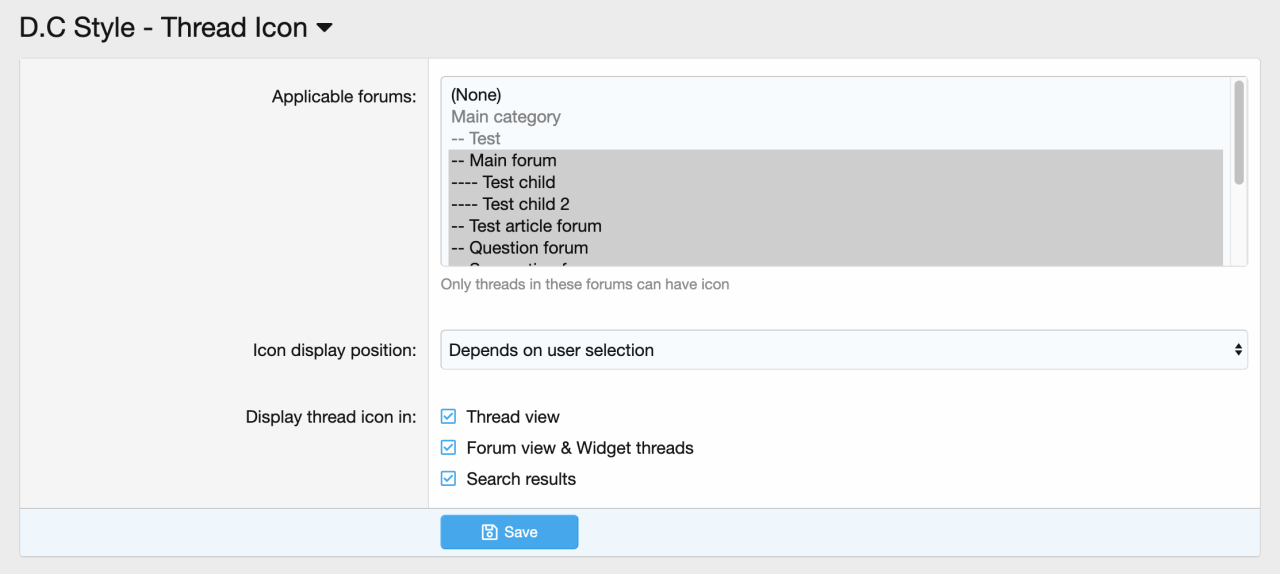Image resolution: width=1280 pixels, height=574 pixels.
Task: Disable the Search results checkbox
Action: click(x=448, y=479)
